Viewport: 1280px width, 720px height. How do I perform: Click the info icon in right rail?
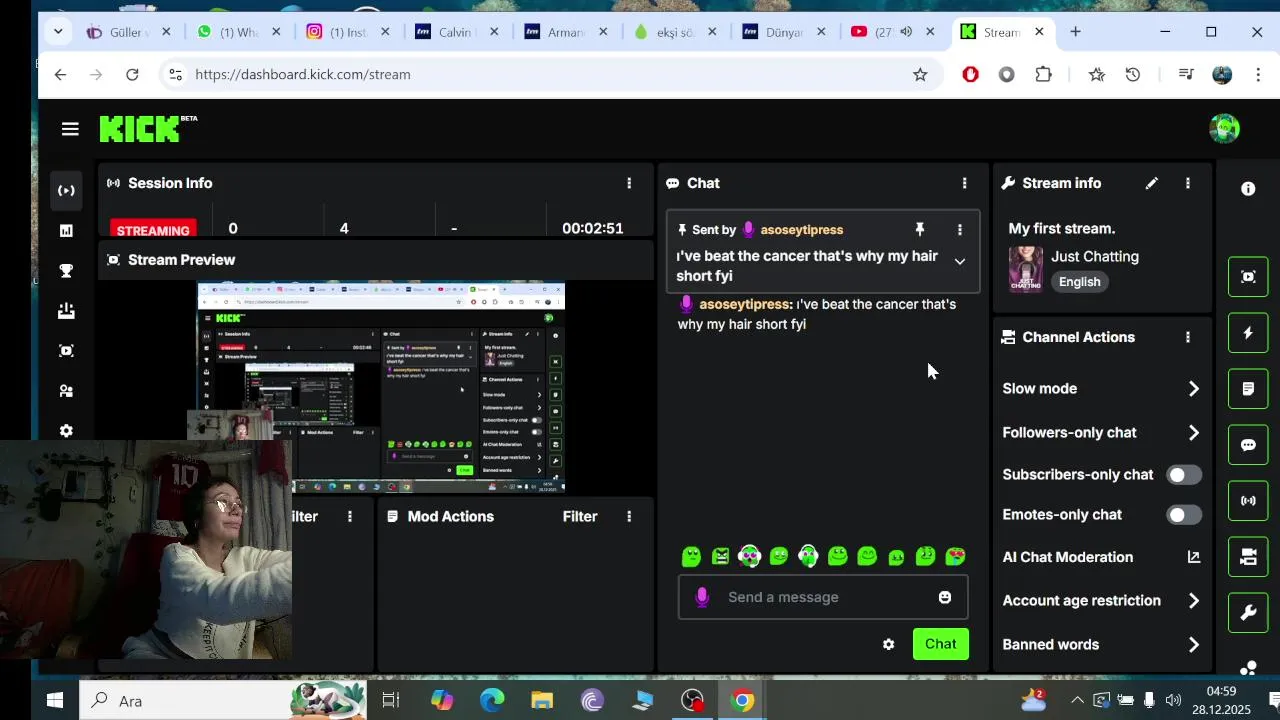[x=1248, y=188]
